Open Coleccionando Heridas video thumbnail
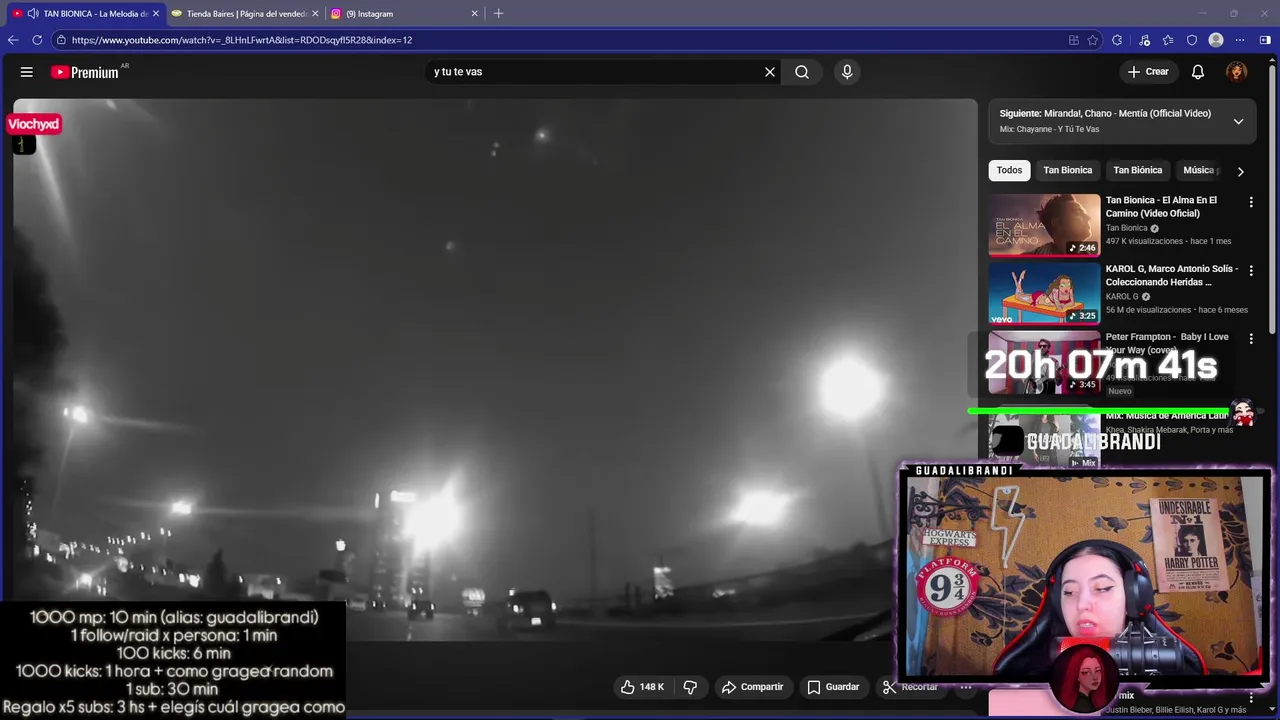This screenshot has width=1280, height=720. 1044,293
